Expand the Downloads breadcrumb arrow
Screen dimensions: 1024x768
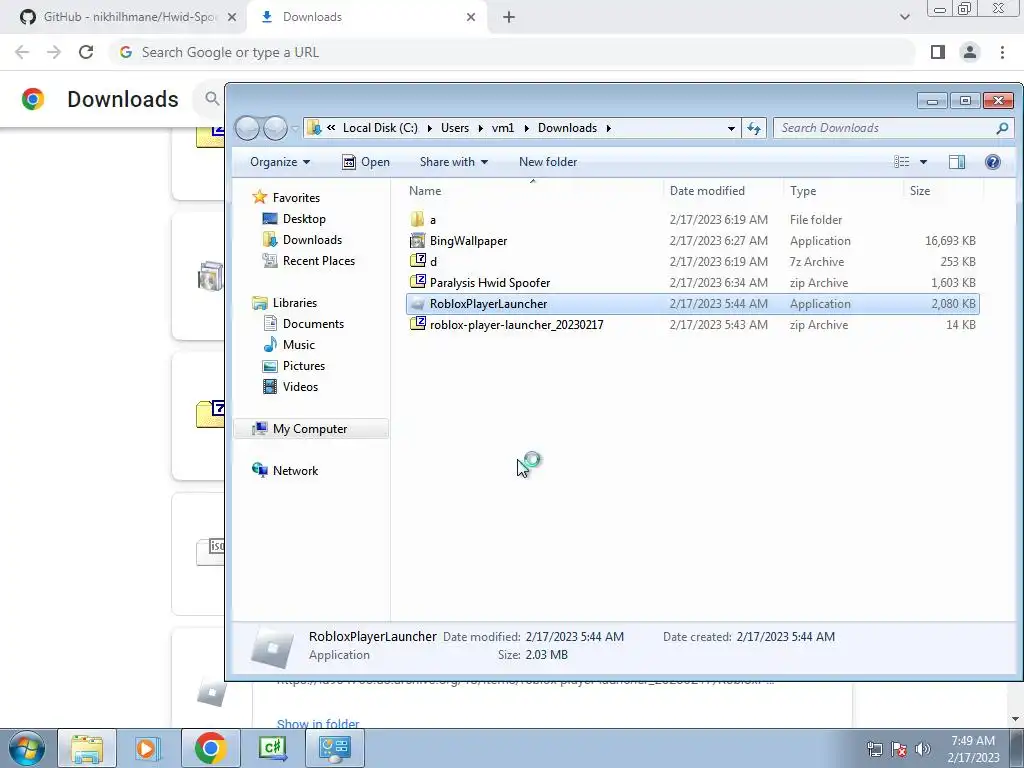[x=609, y=128]
